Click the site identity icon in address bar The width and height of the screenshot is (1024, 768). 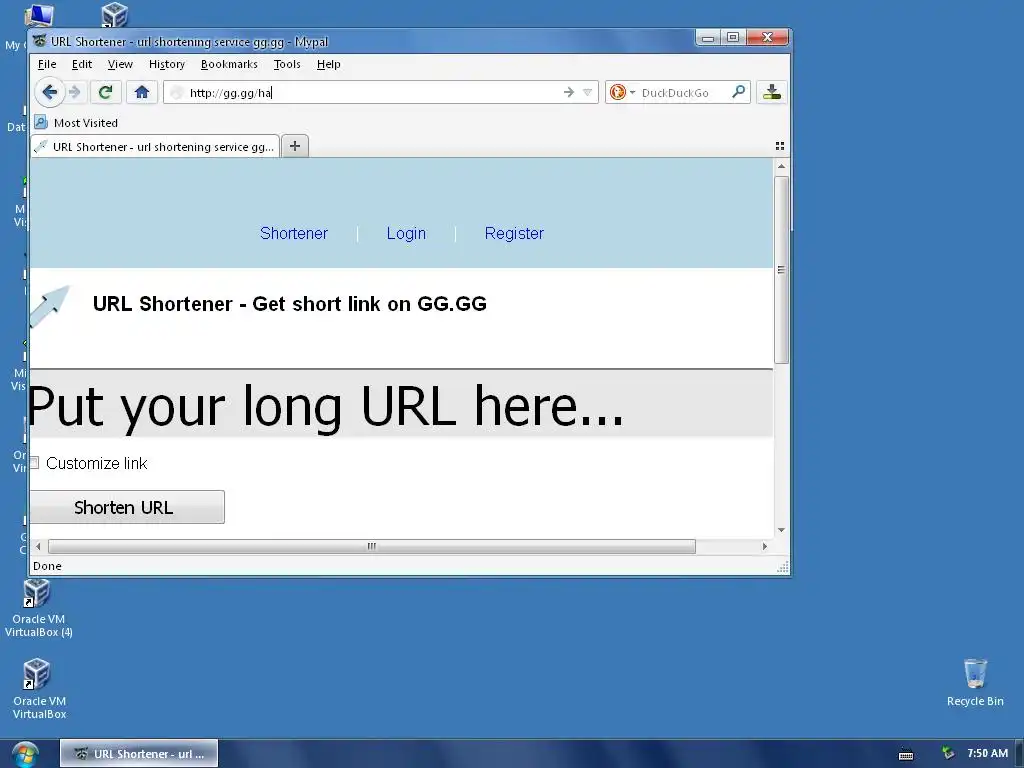pyautogui.click(x=176, y=93)
